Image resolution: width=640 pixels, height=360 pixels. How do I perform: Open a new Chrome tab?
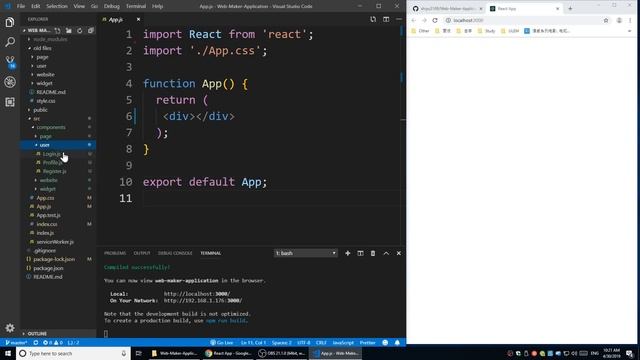click(x=570, y=8)
